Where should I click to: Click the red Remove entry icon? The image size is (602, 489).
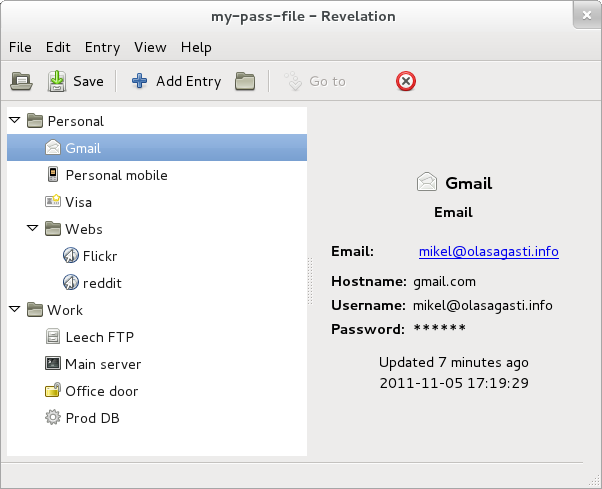coord(406,81)
